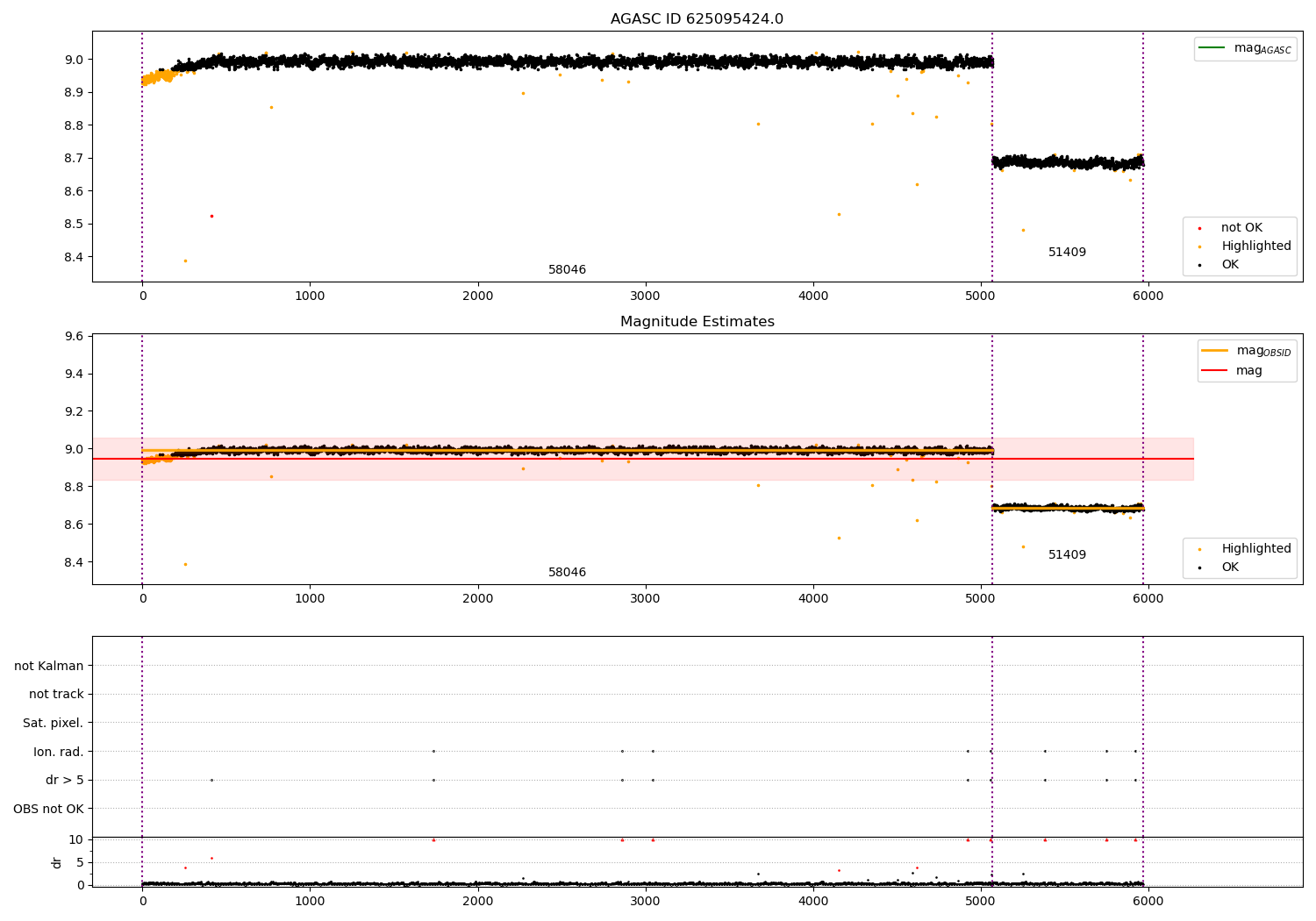
Task: Click the '10' tick on the dr axis
Action: click(76, 840)
